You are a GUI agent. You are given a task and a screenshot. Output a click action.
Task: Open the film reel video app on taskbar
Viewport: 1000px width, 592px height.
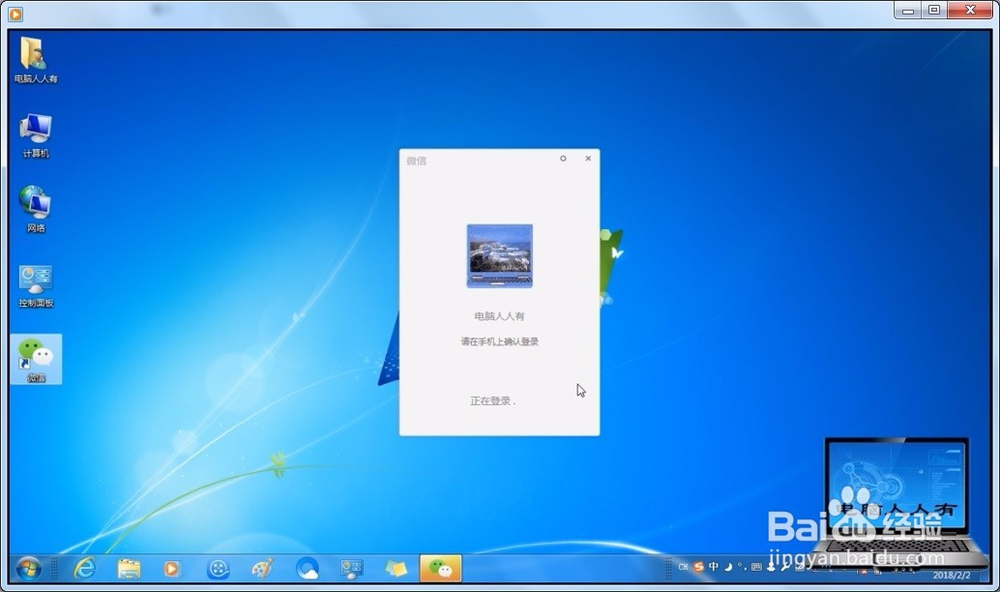click(x=218, y=568)
